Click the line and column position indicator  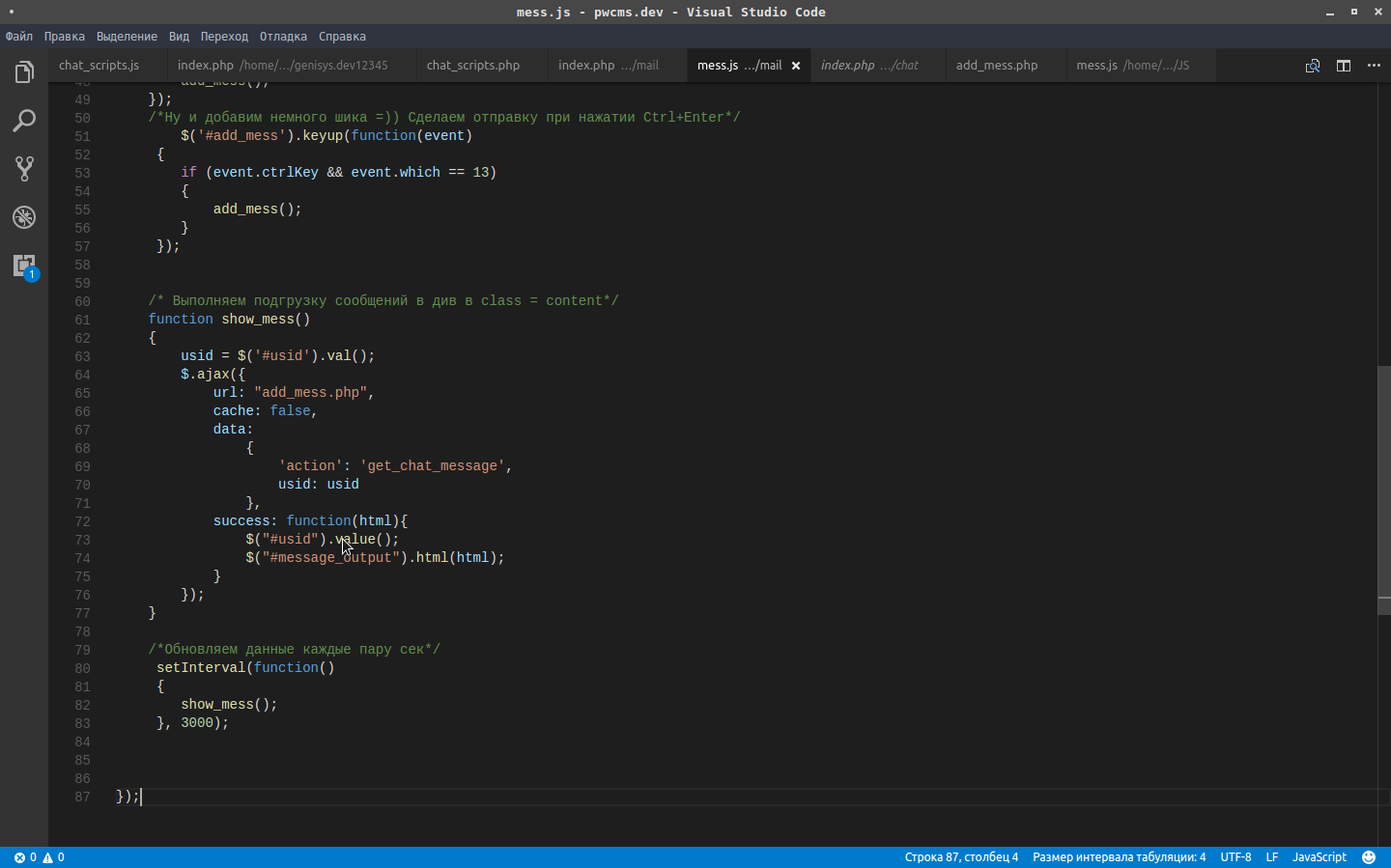pyautogui.click(x=961, y=857)
